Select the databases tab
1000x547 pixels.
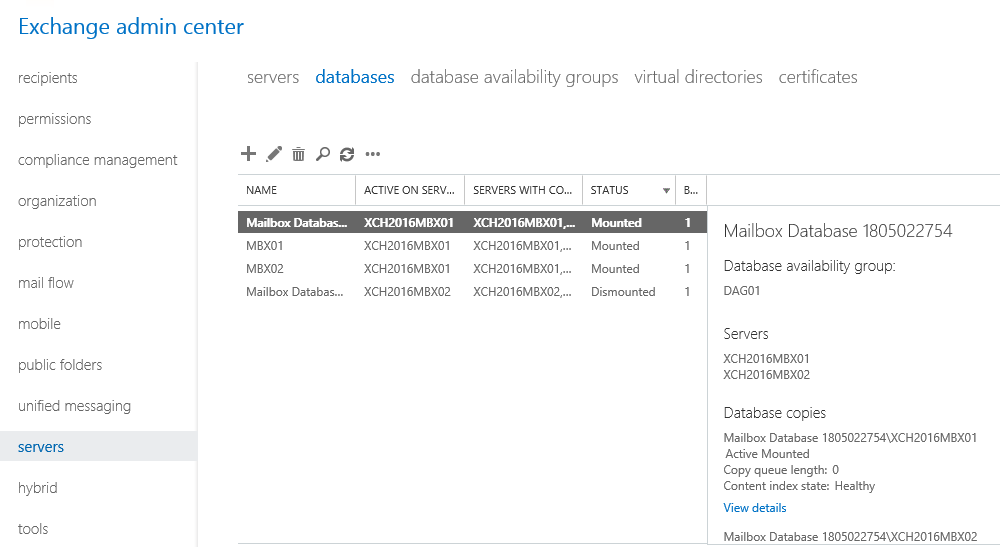point(355,77)
